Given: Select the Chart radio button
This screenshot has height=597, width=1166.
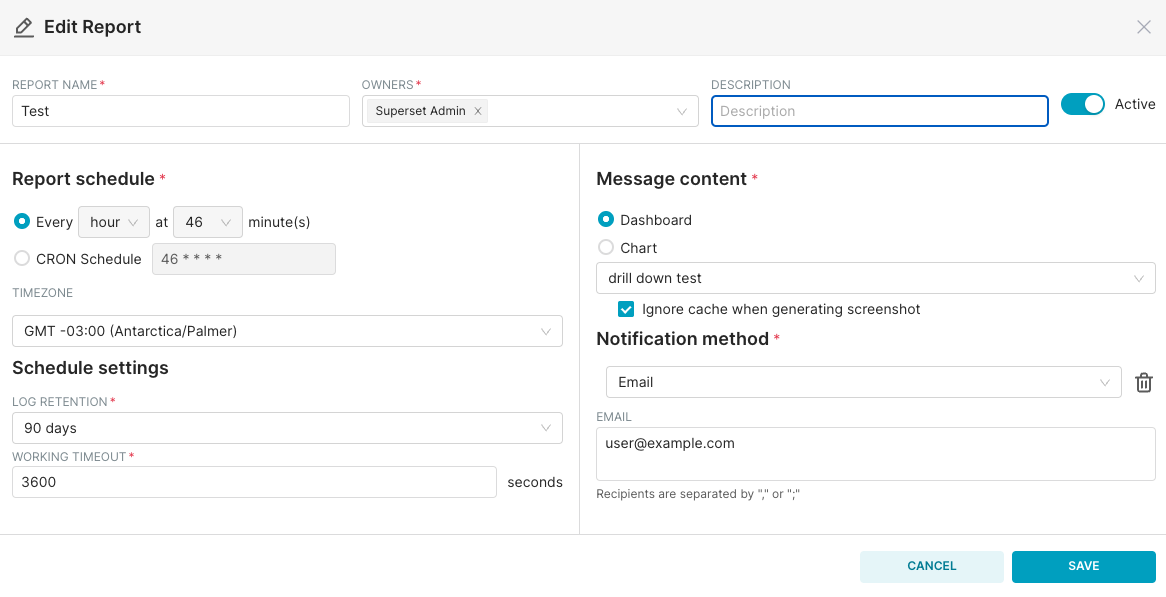Looking at the screenshot, I should 606,247.
